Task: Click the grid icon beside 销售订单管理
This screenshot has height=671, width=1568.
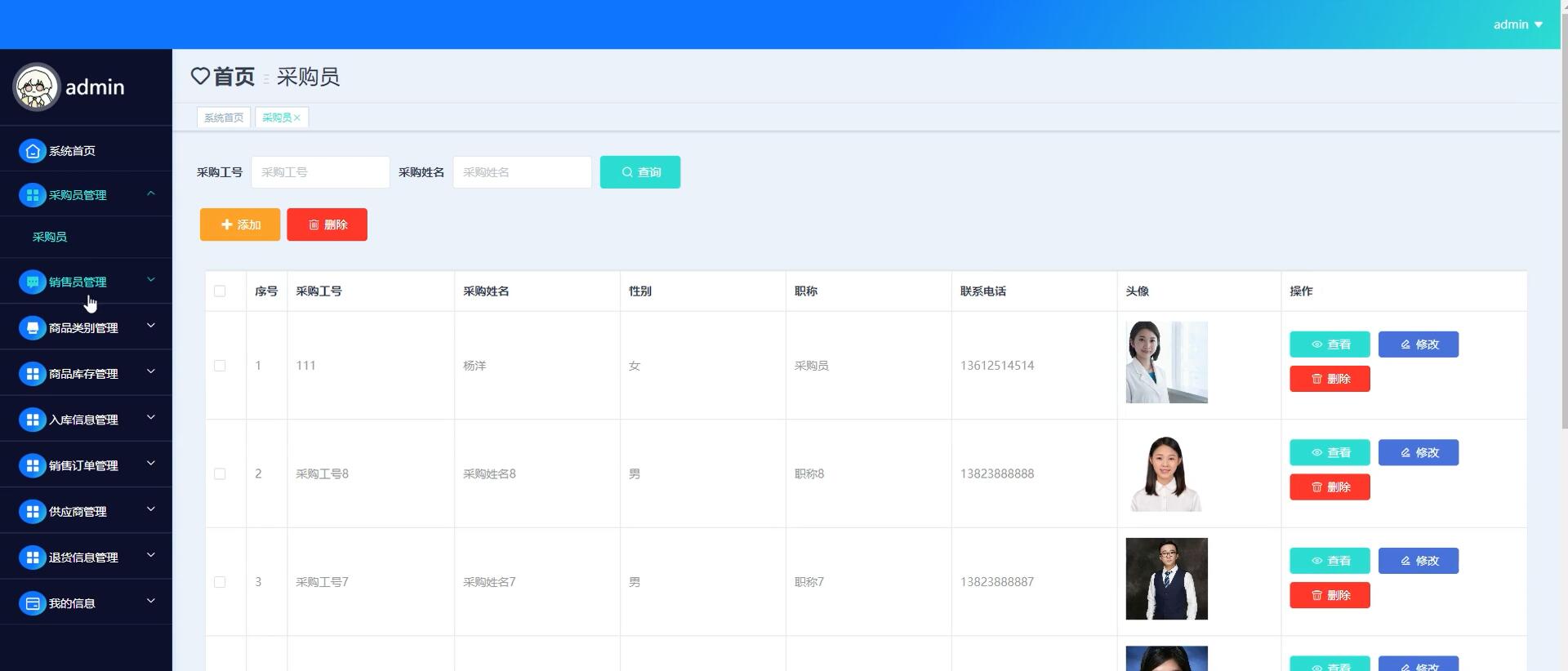Action: 32,465
